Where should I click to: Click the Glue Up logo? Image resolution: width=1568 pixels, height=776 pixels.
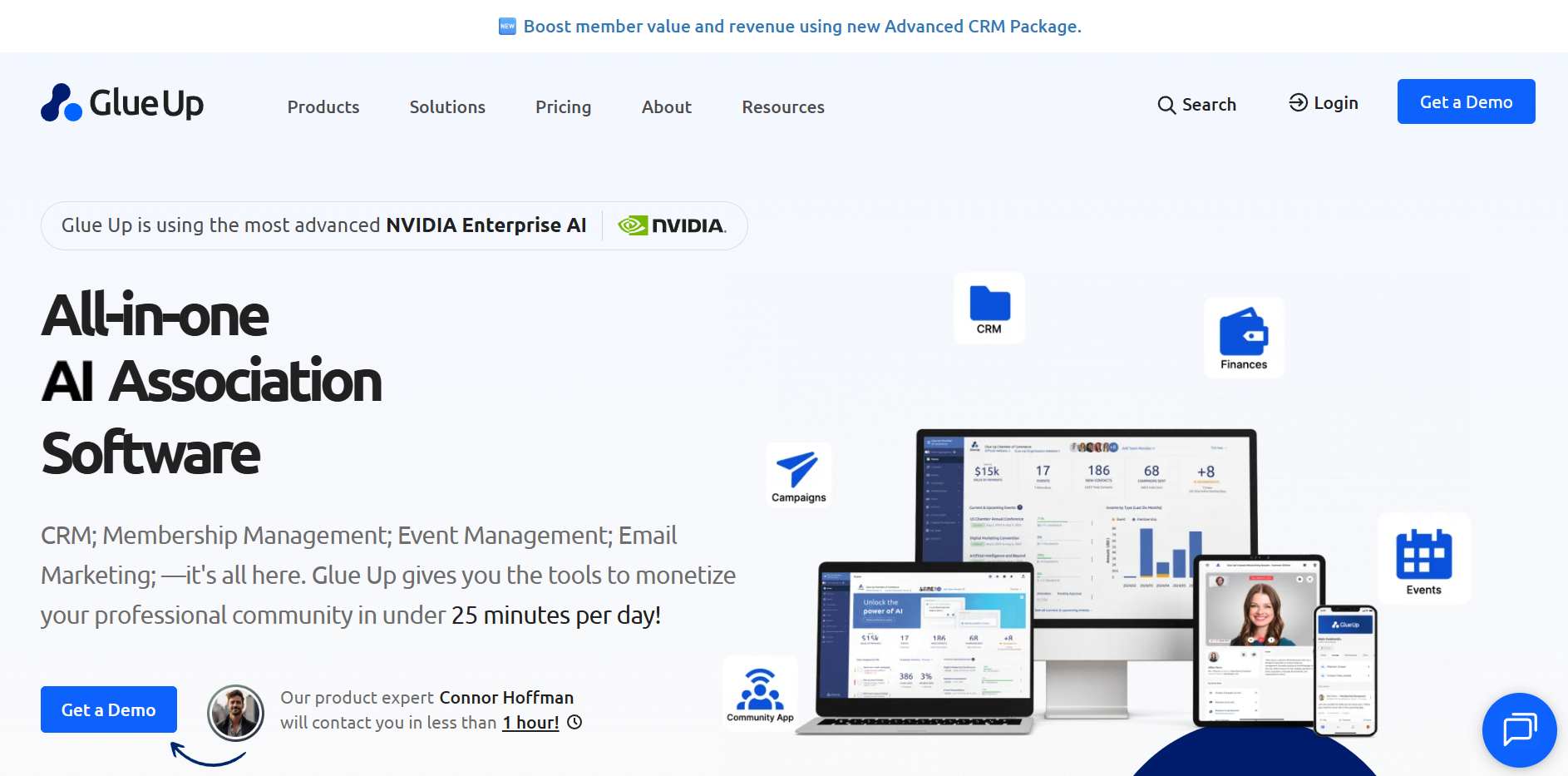click(x=122, y=103)
